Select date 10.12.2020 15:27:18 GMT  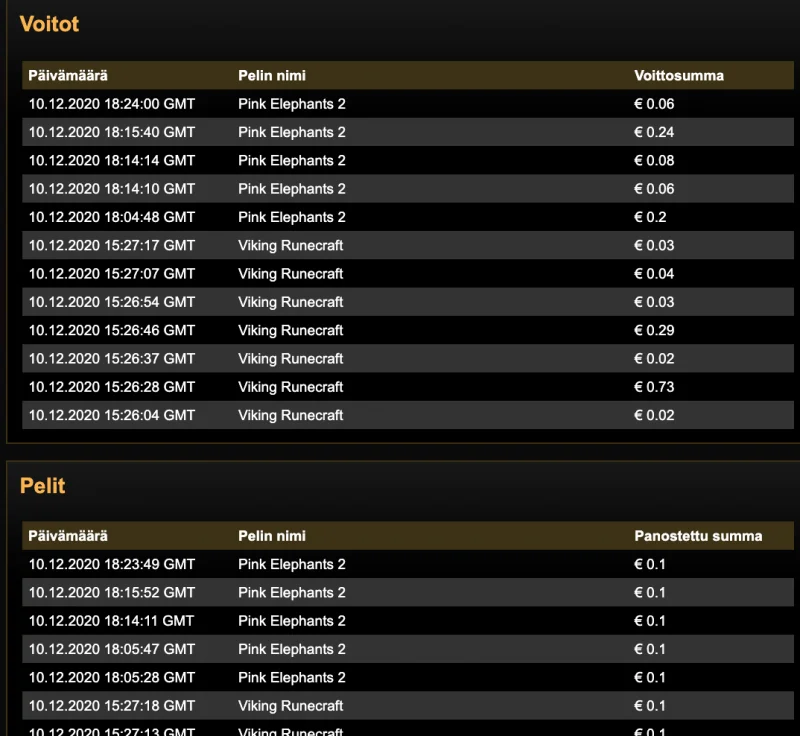(x=112, y=706)
